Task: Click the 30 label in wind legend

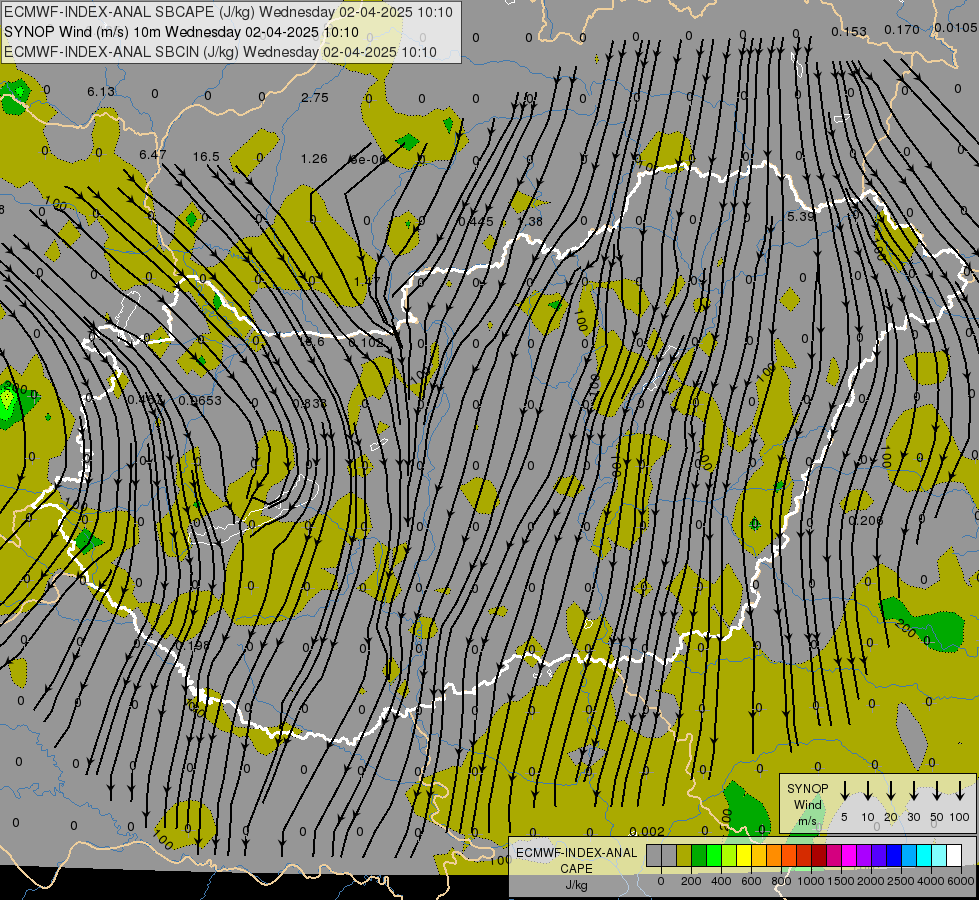Action: click(913, 817)
